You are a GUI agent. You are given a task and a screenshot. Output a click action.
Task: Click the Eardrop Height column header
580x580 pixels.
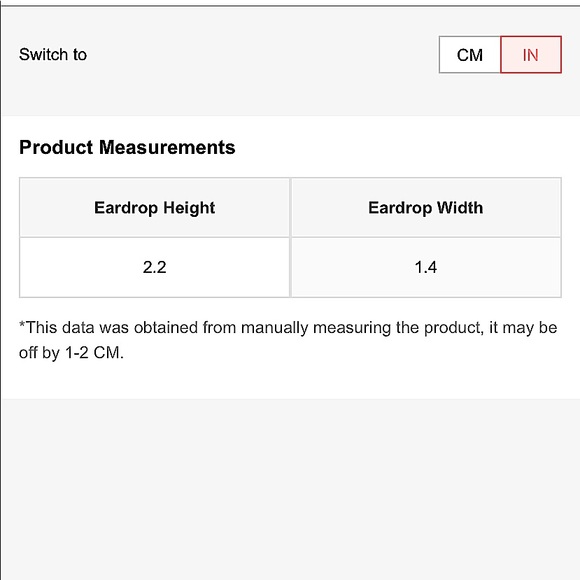pos(155,208)
